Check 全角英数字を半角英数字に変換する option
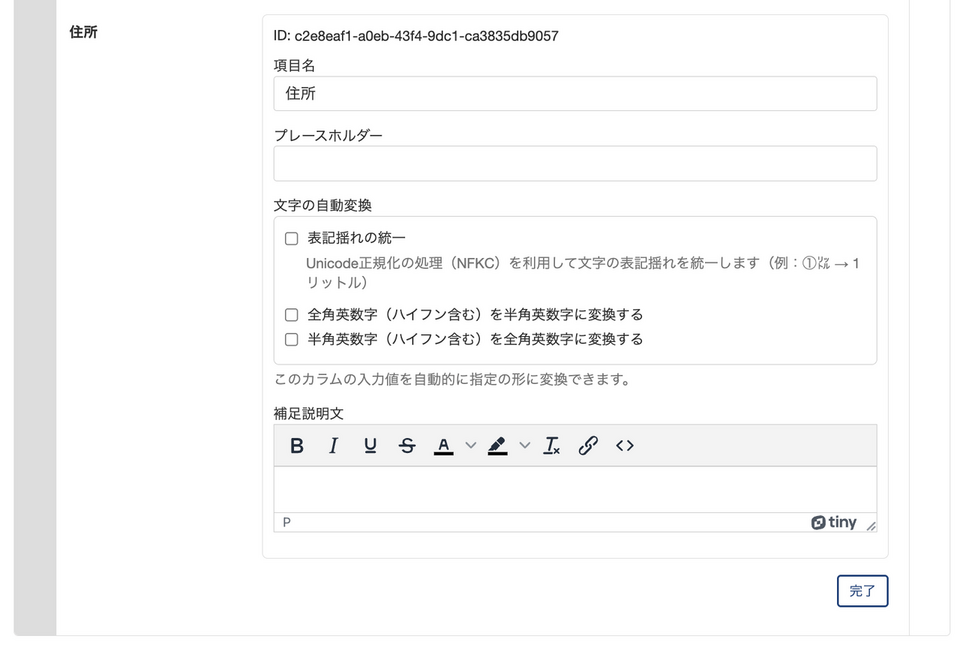This screenshot has height=648, width=960. pyautogui.click(x=292, y=315)
